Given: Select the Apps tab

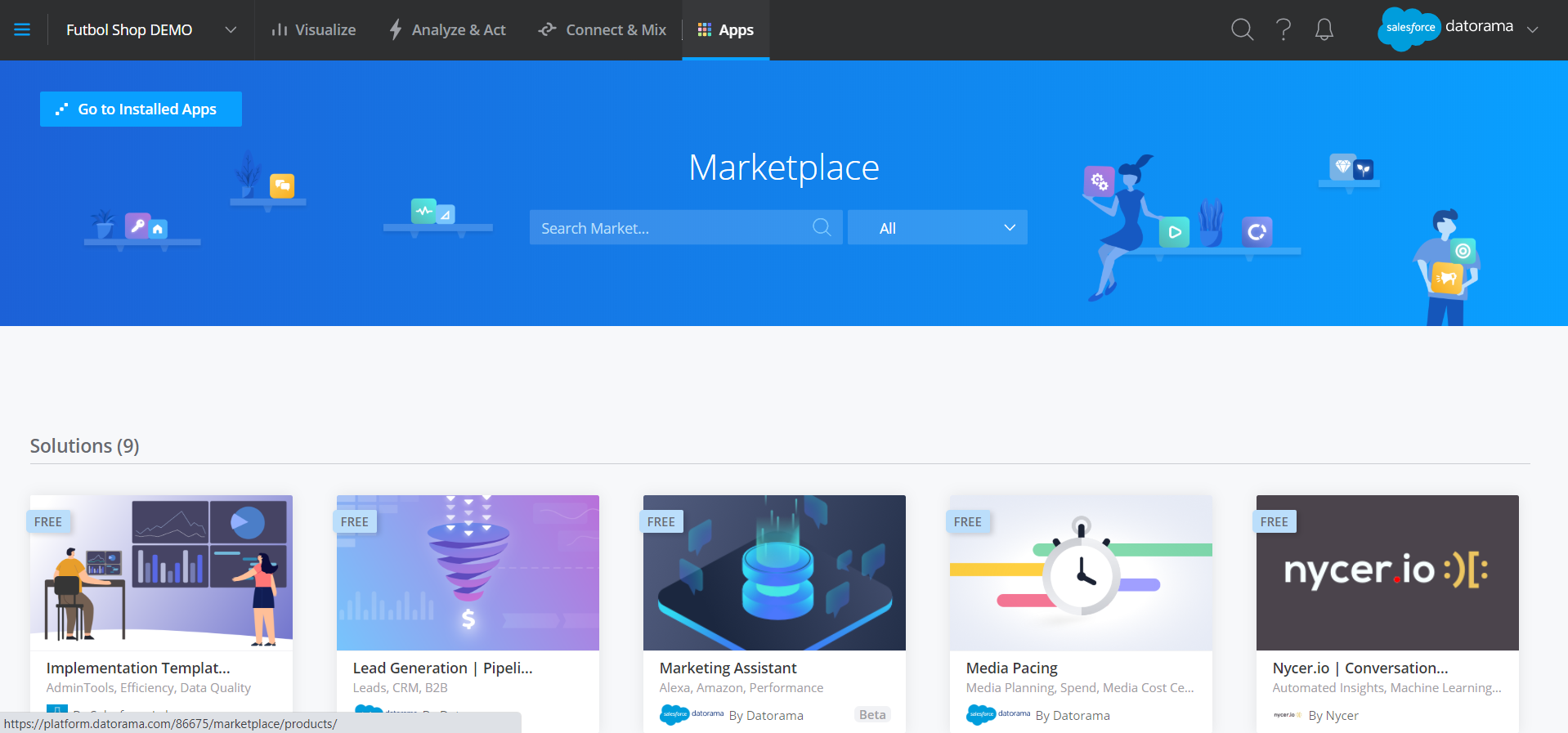Looking at the screenshot, I should (x=726, y=30).
